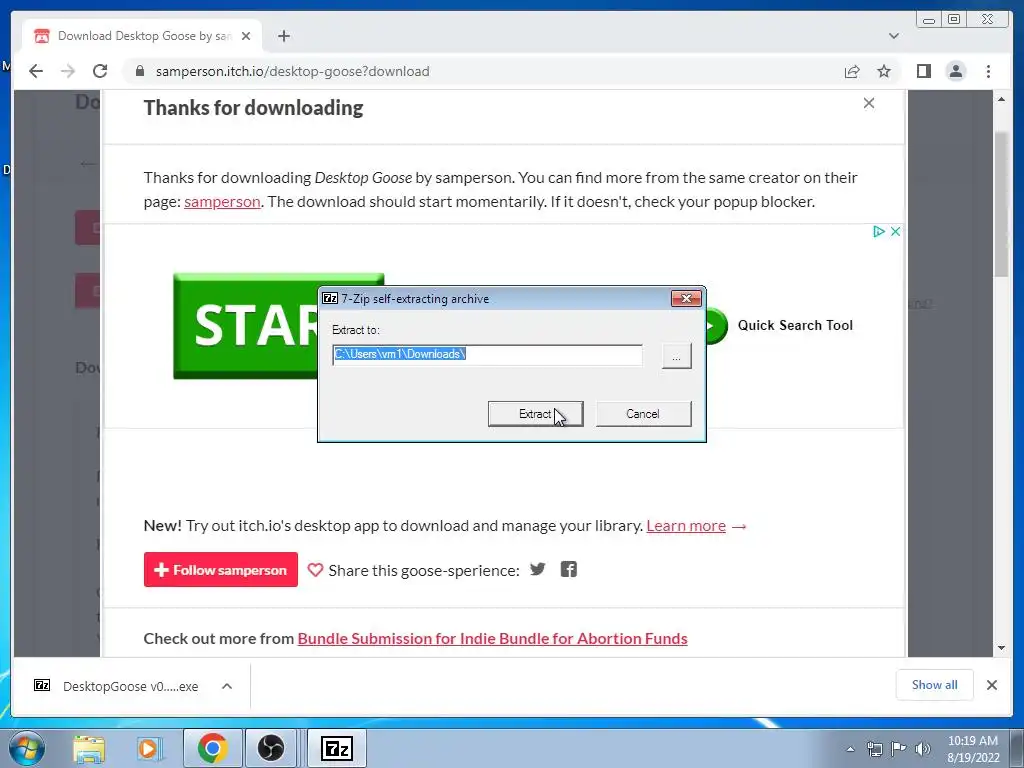Share on Twitter icon

(x=537, y=569)
